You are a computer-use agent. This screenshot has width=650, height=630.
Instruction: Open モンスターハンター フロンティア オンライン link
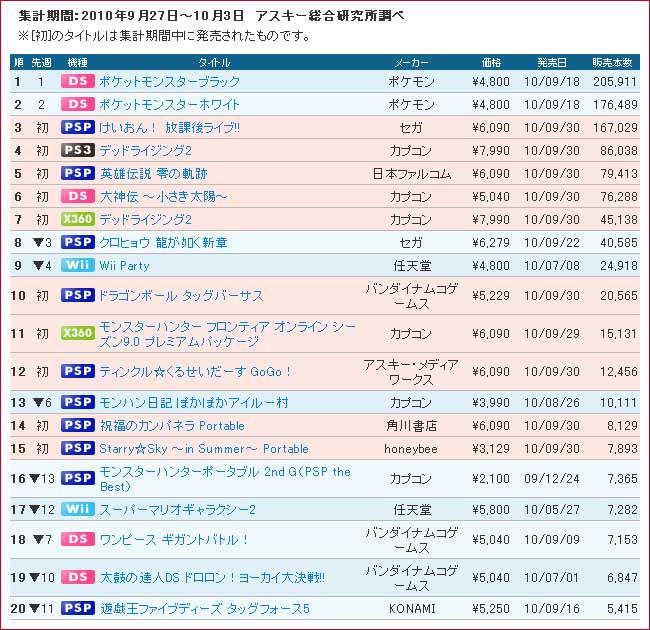point(227,334)
